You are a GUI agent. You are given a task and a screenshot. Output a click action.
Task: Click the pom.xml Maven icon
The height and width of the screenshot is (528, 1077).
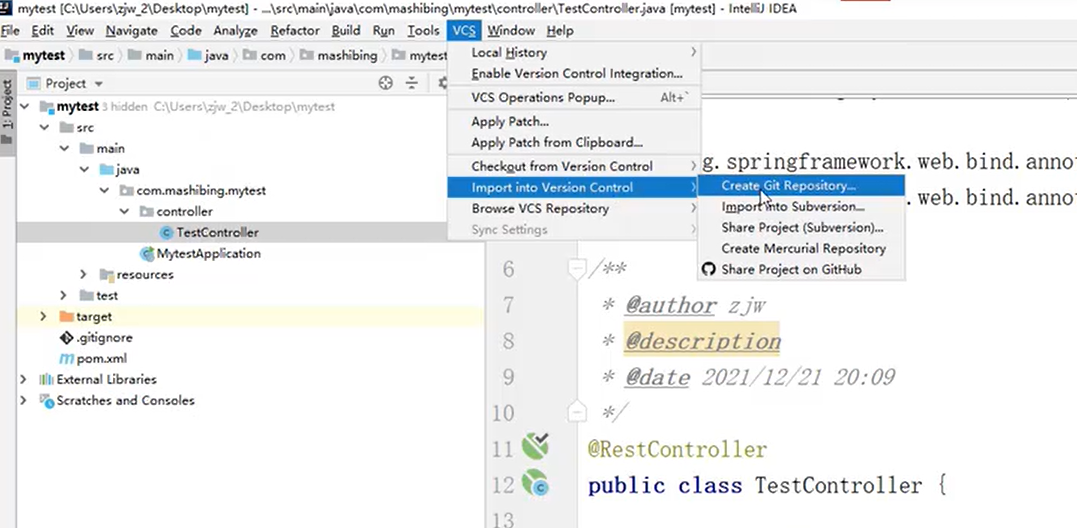click(x=67, y=358)
